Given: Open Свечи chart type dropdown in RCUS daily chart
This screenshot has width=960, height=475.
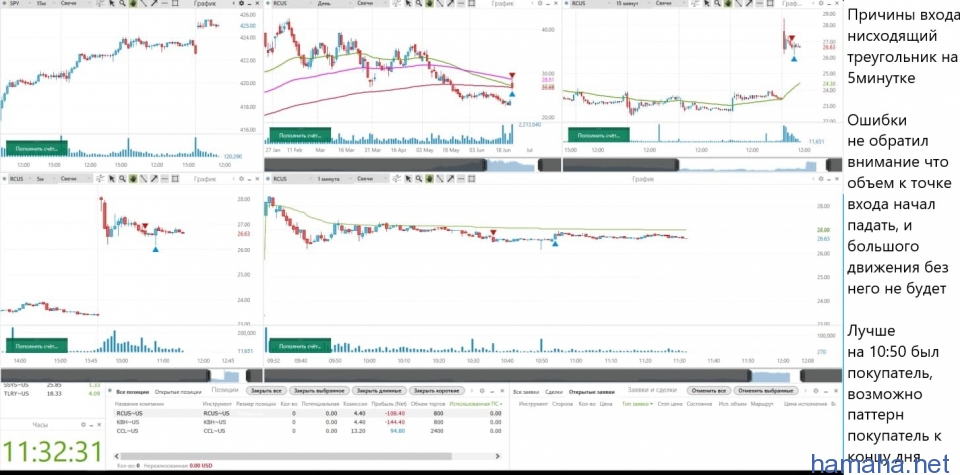Looking at the screenshot, I should (x=373, y=4).
